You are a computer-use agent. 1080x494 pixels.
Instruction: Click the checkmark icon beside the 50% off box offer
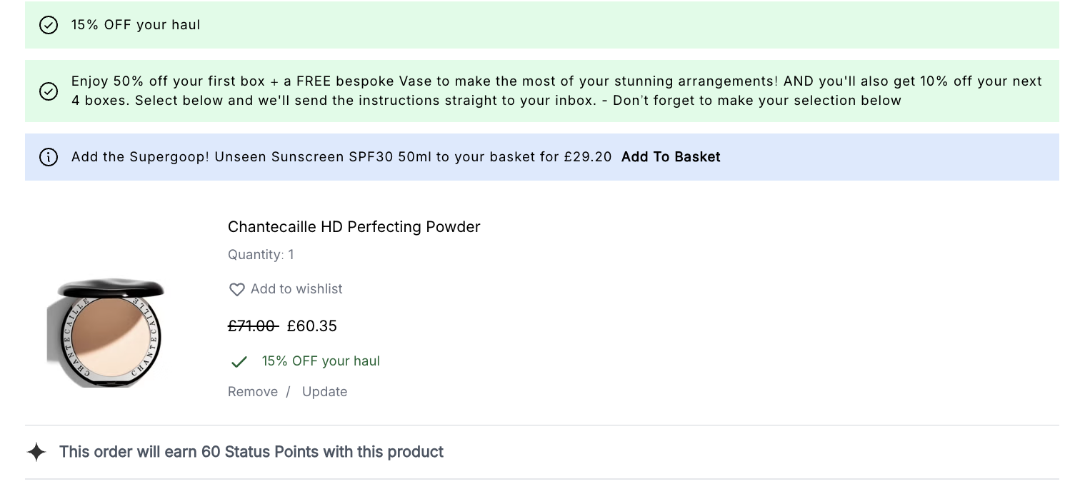click(48, 91)
